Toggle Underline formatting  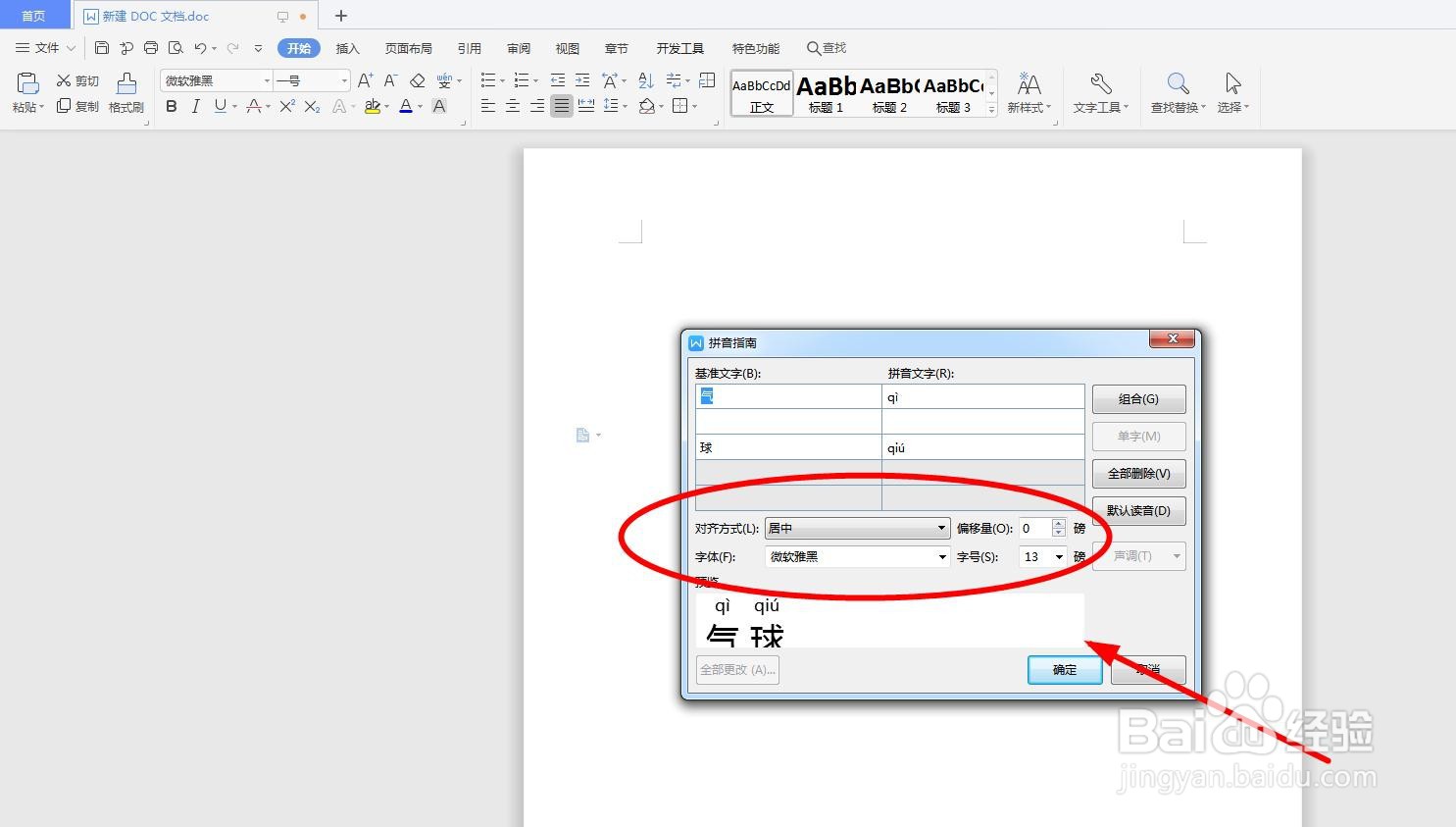(221, 106)
